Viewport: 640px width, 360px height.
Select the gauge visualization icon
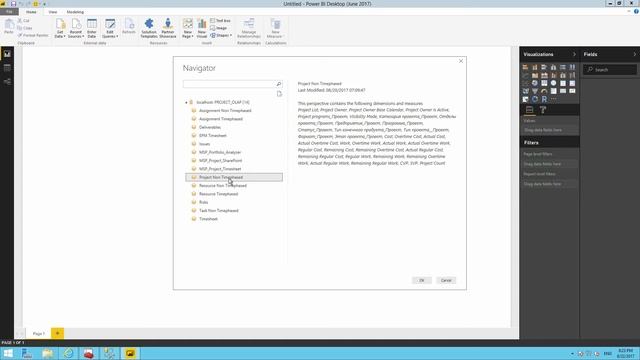click(x=544, y=91)
